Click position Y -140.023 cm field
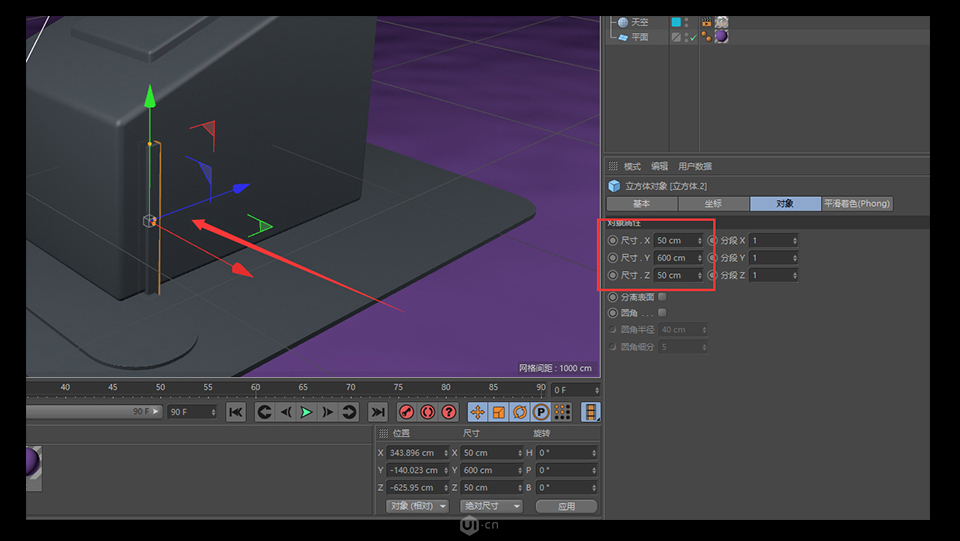This screenshot has height=541, width=960. click(418, 470)
